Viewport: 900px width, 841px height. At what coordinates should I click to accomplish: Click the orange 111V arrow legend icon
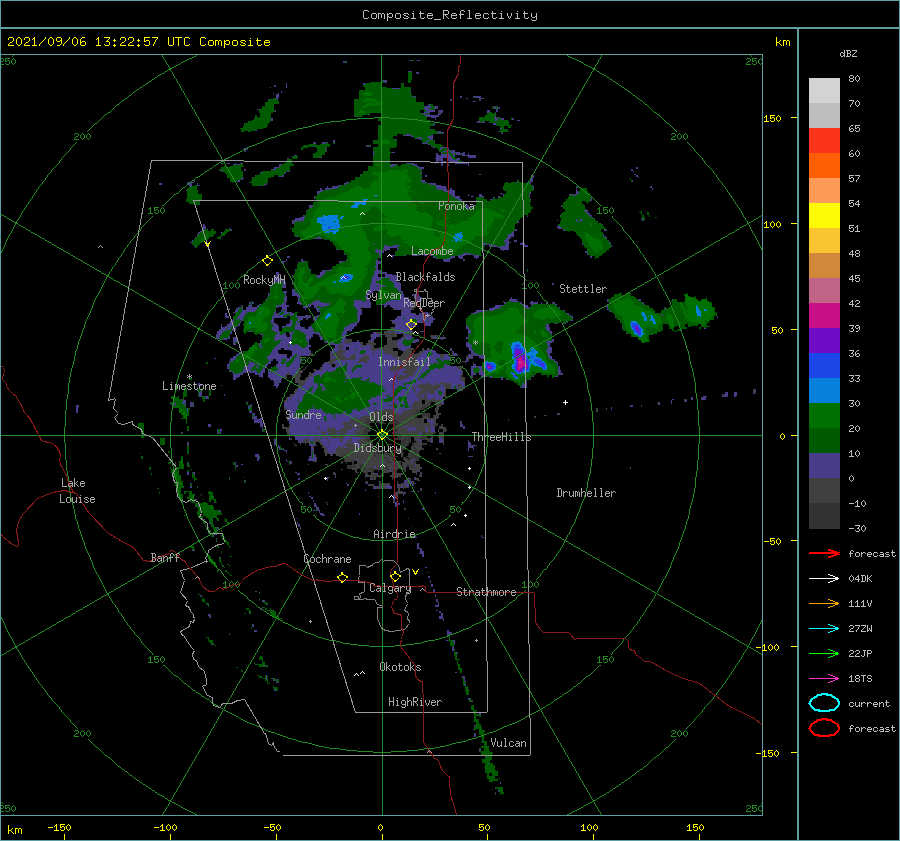(x=824, y=603)
